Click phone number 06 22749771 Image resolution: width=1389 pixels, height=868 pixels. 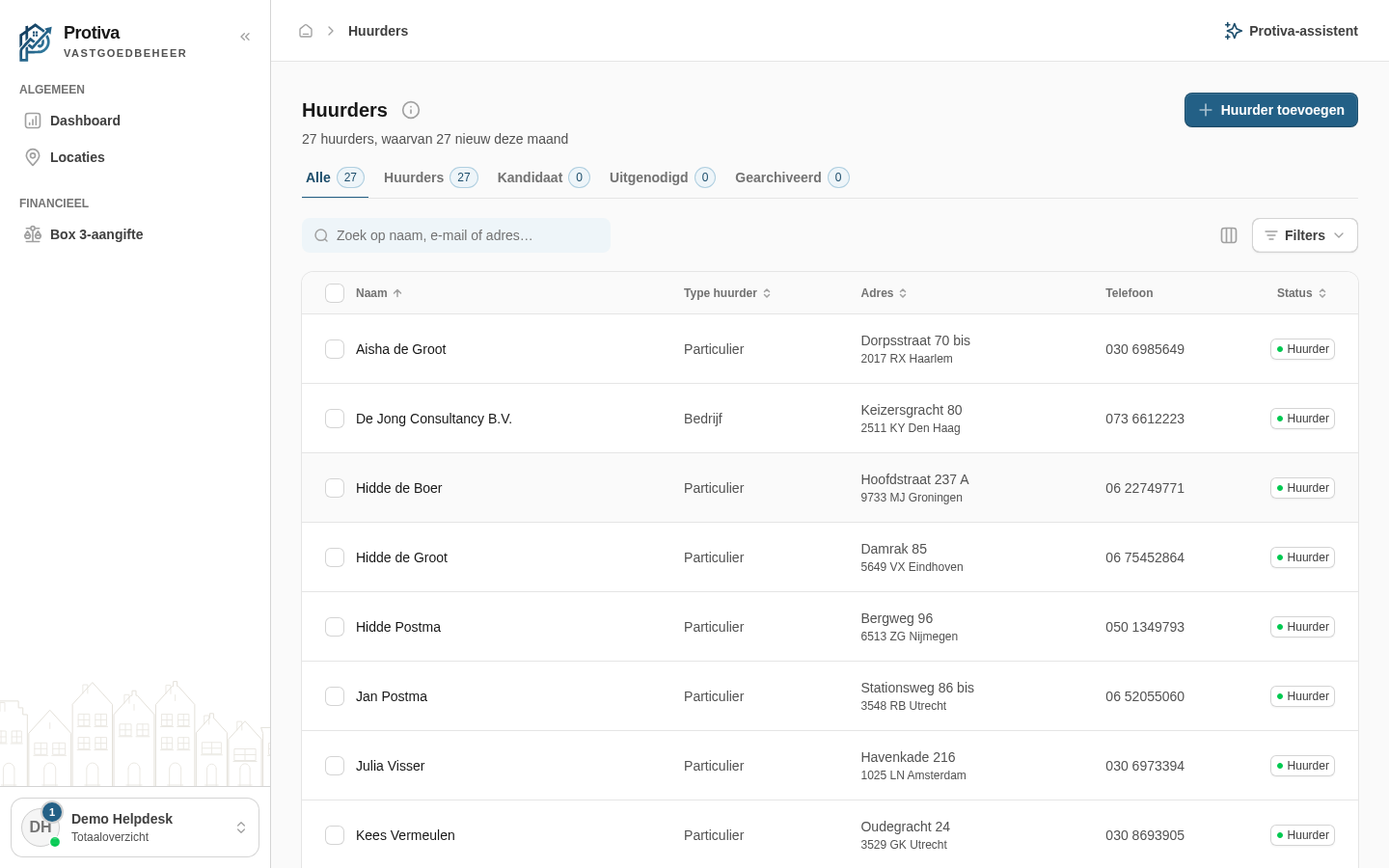point(1145,488)
